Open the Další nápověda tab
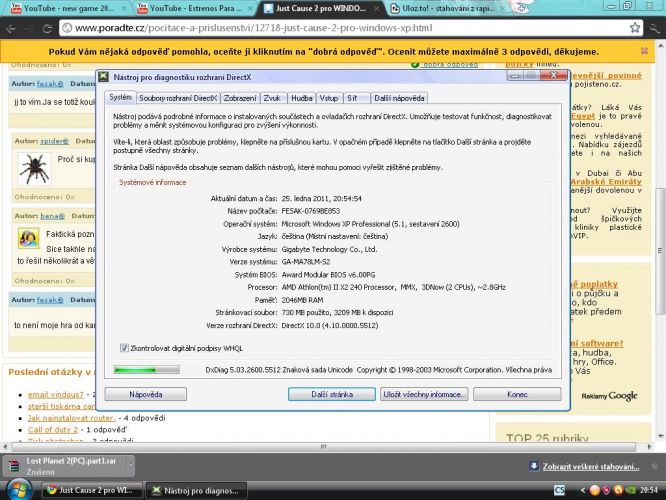 tap(399, 98)
